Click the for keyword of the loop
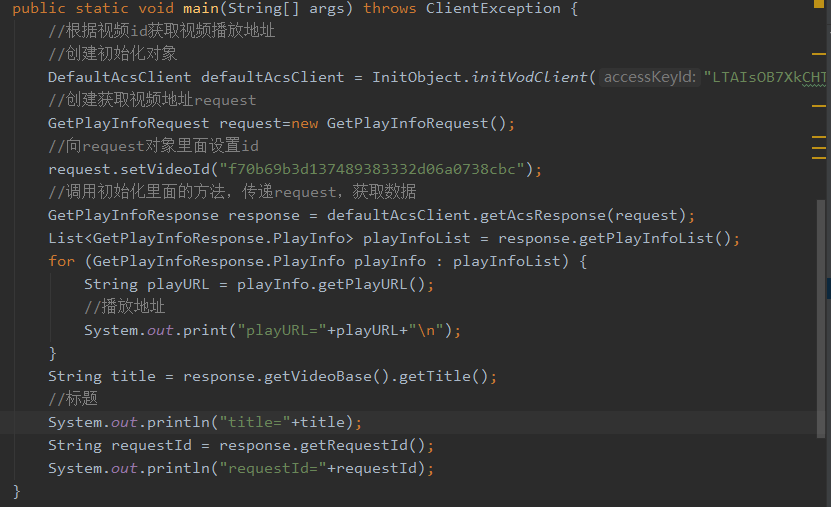 (x=61, y=261)
